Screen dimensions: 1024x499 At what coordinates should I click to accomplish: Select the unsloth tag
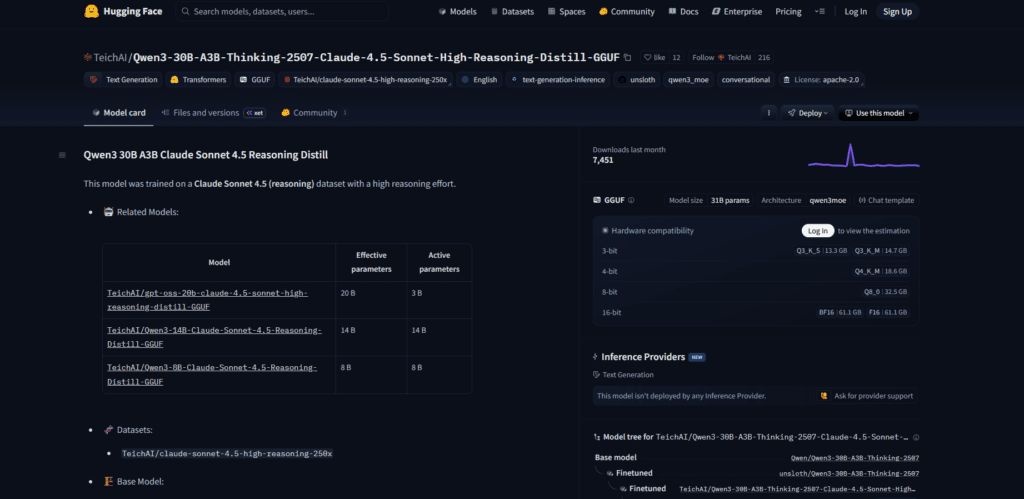[x=636, y=80]
